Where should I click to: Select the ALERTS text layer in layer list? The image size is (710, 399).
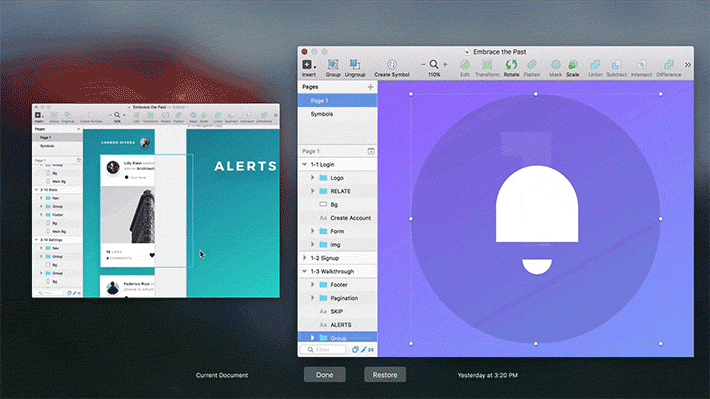(x=337, y=325)
